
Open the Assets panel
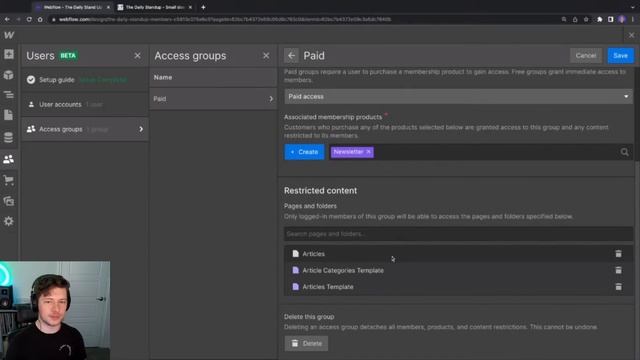click(x=9, y=201)
